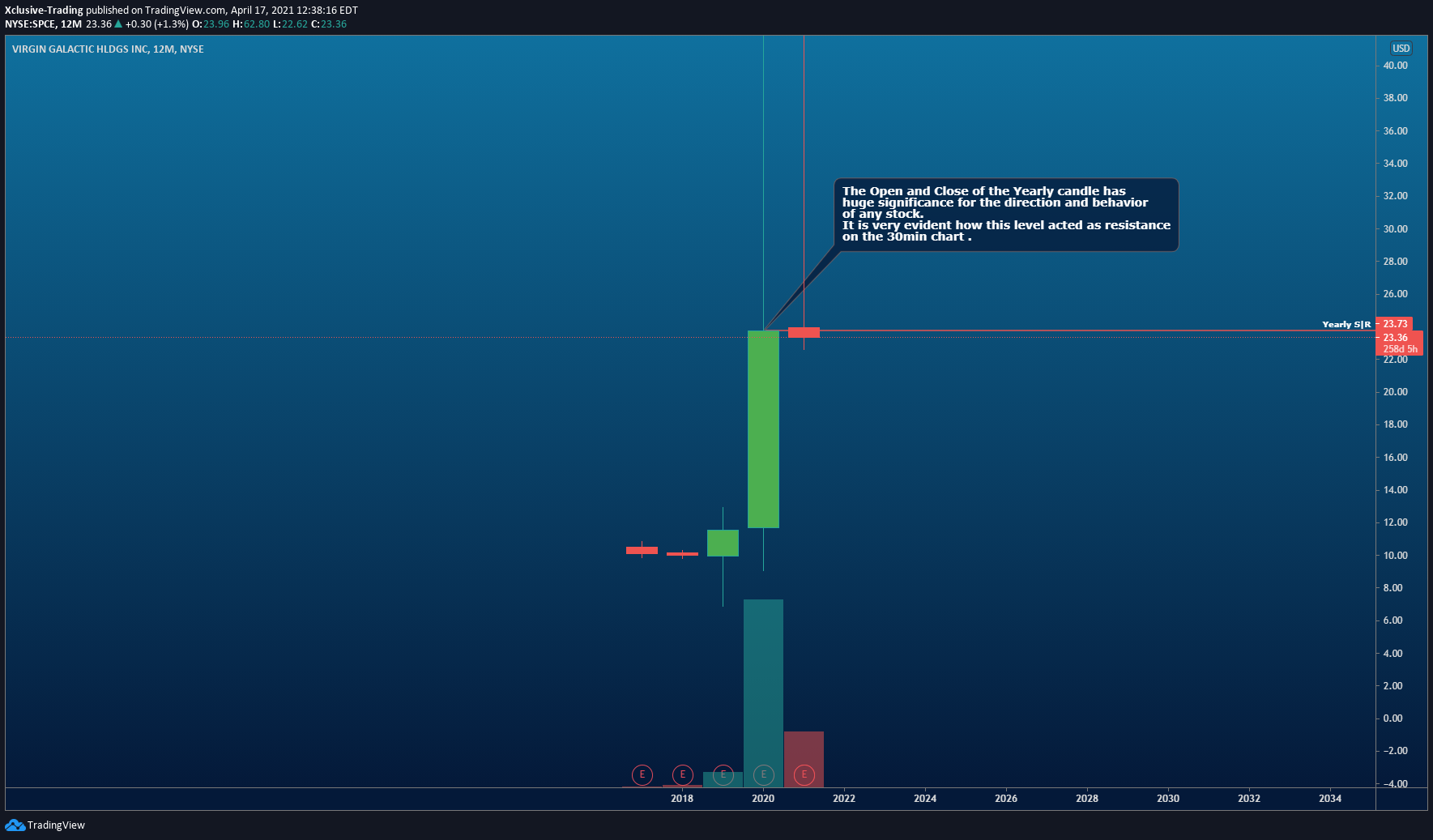Click the 20.00 price axis label

click(x=1395, y=392)
